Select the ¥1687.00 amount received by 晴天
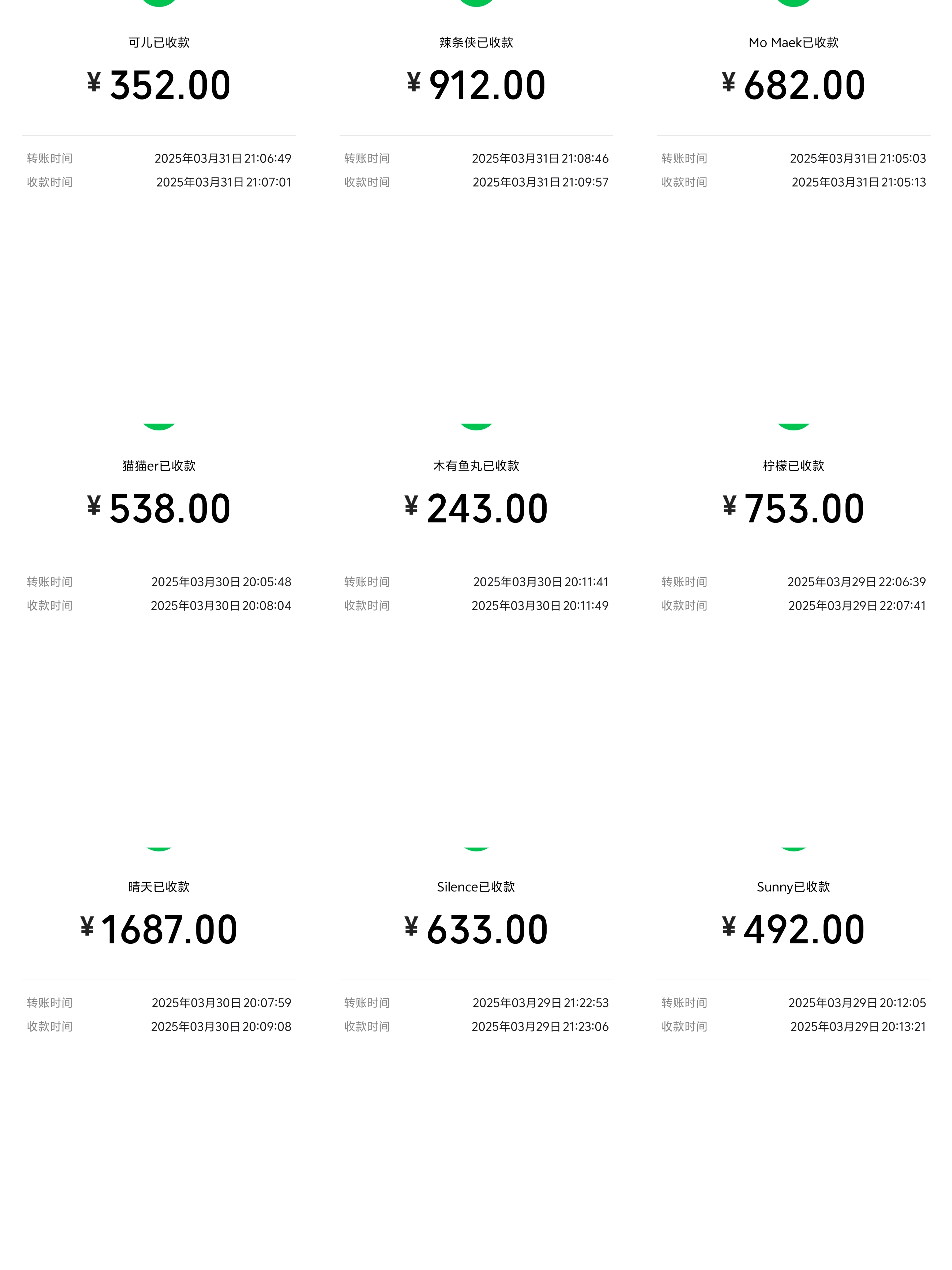The image size is (952, 1270). (x=159, y=930)
